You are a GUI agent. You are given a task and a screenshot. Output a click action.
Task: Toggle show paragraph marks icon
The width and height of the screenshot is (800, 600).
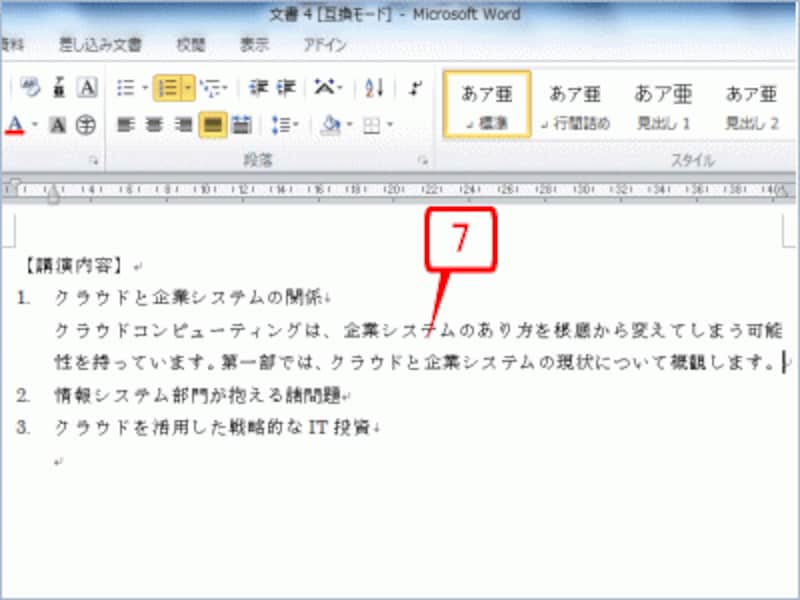415,88
